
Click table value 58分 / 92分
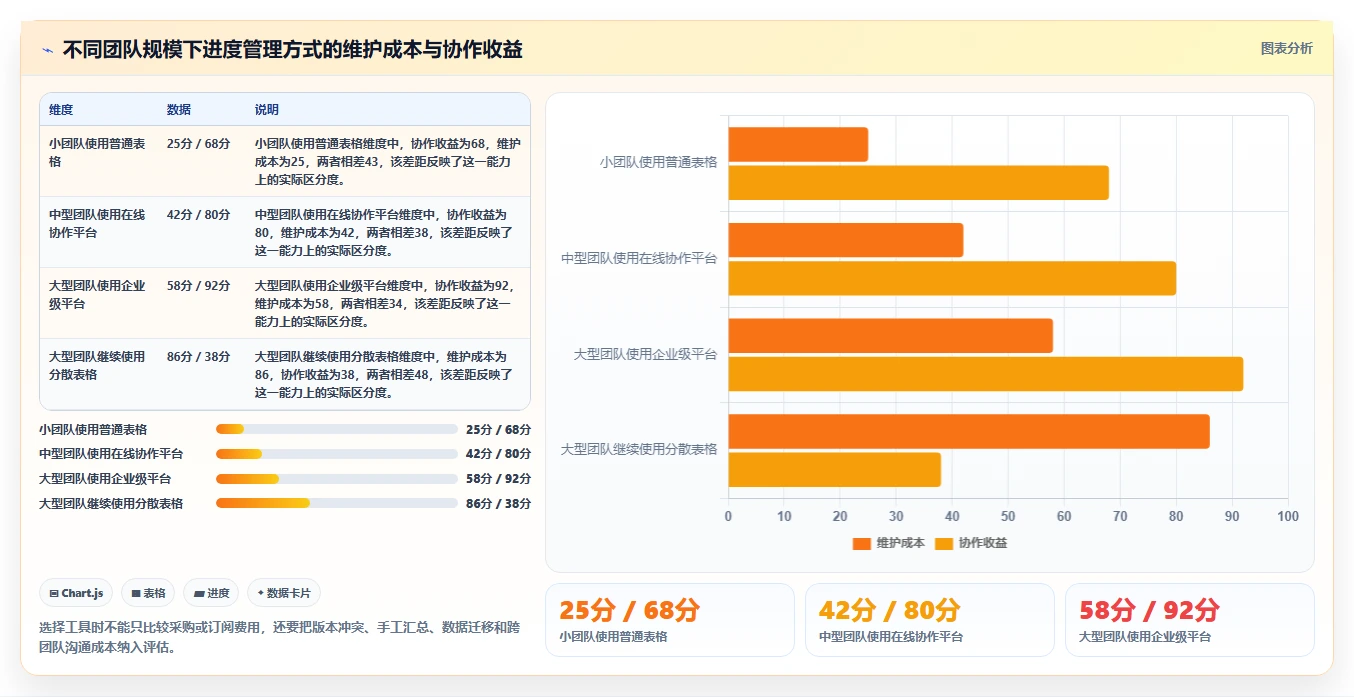(199, 286)
